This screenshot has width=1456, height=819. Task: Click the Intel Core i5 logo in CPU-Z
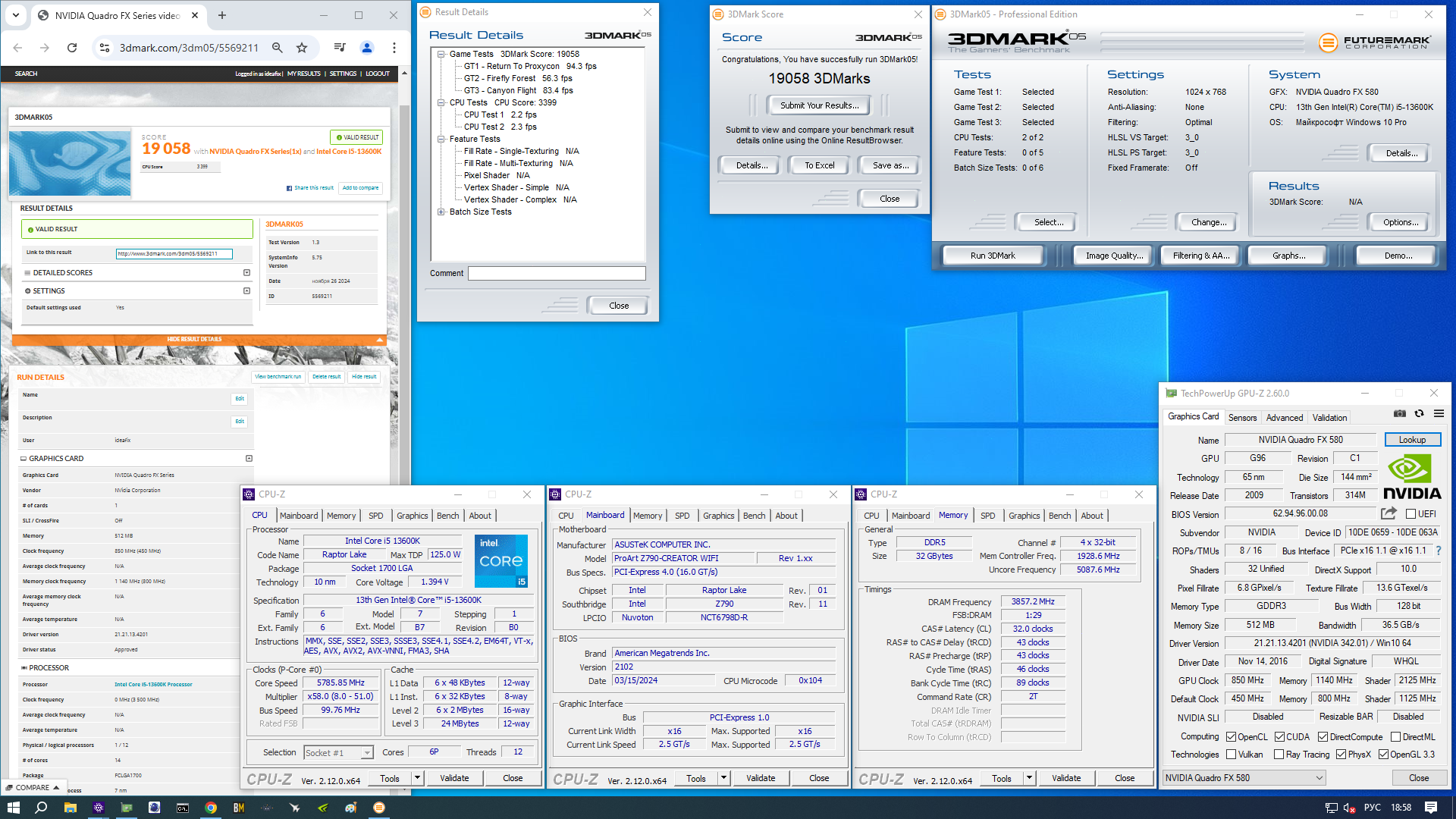(501, 561)
